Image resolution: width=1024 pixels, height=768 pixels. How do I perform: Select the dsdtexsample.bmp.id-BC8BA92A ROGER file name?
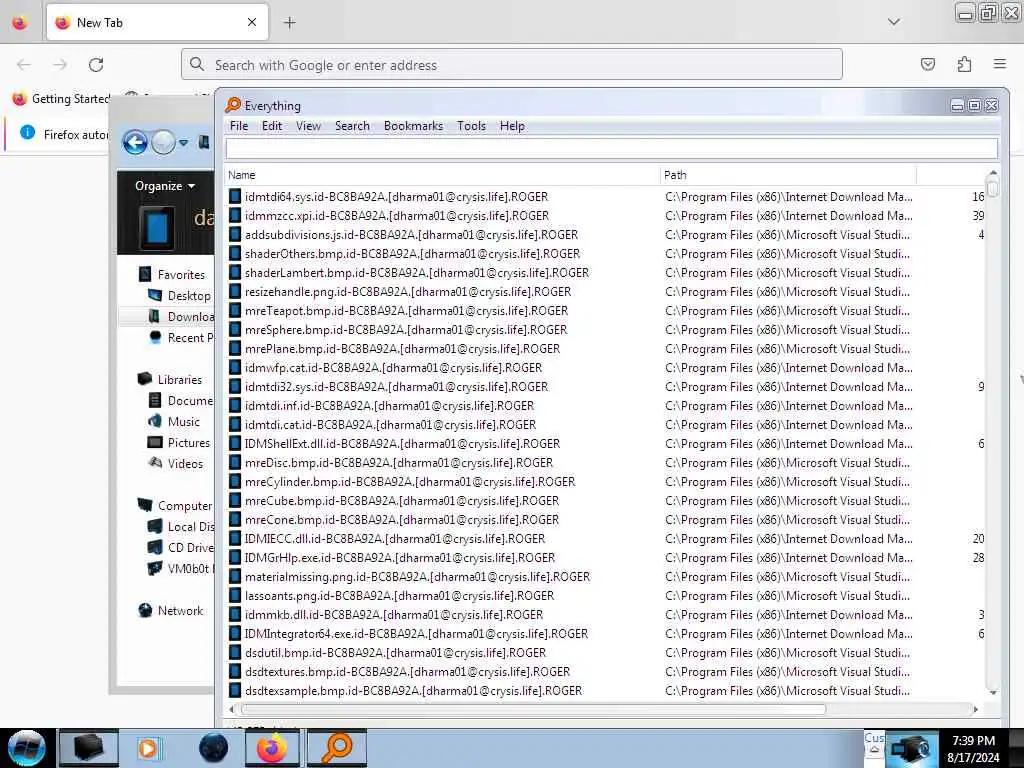coord(413,690)
